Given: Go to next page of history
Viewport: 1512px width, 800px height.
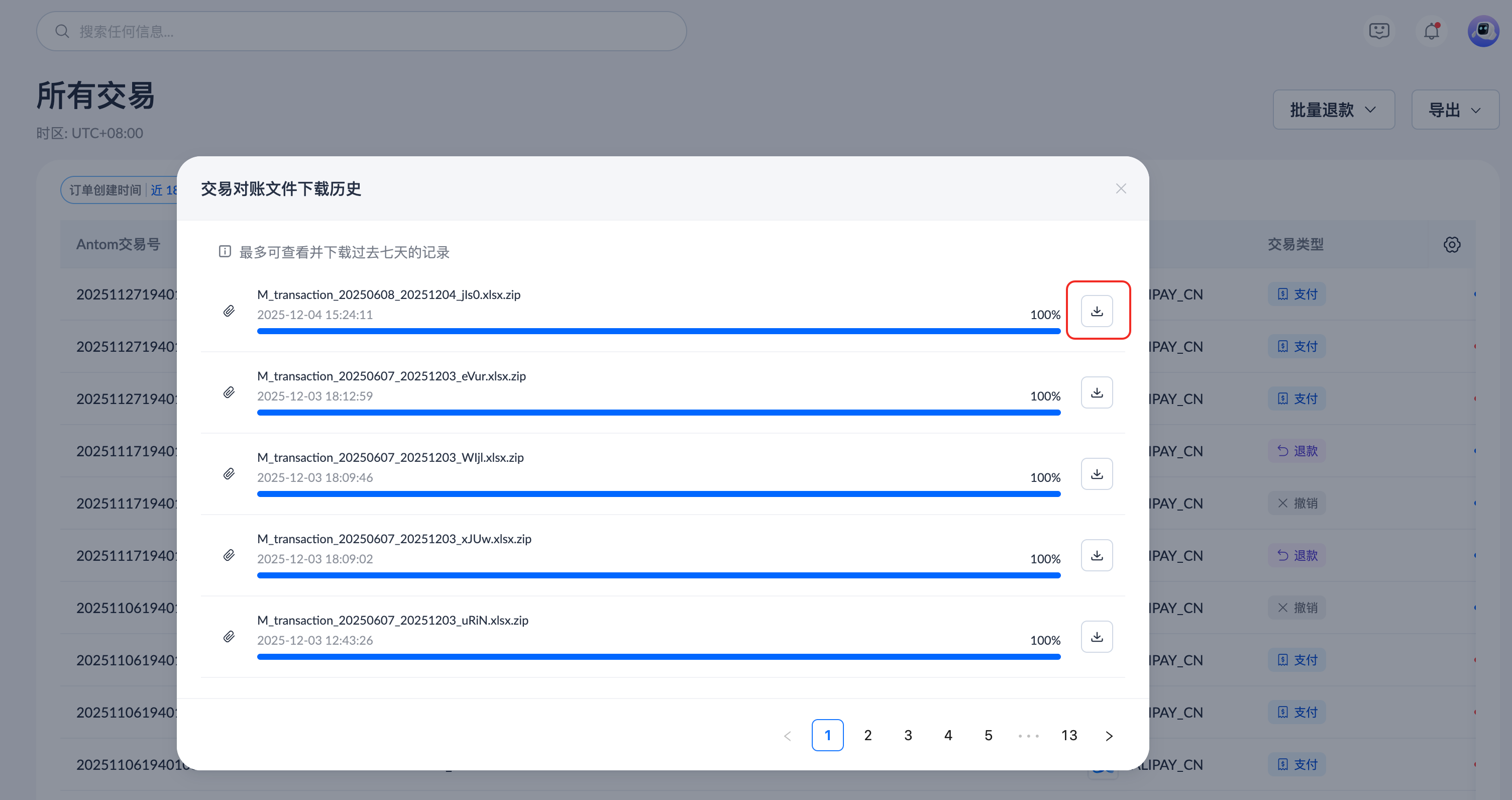Looking at the screenshot, I should point(1109,735).
